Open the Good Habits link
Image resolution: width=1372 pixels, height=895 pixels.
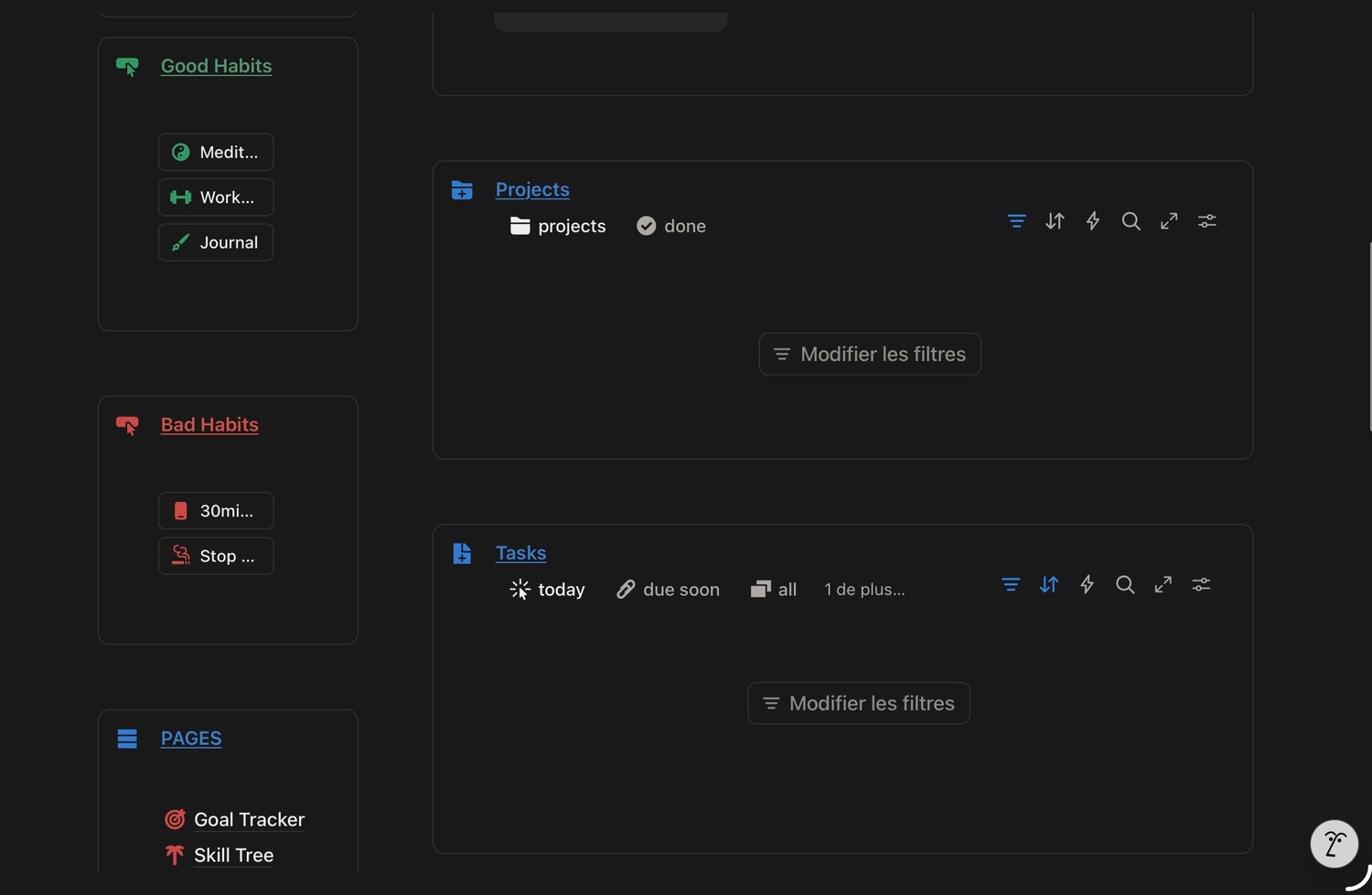[216, 66]
